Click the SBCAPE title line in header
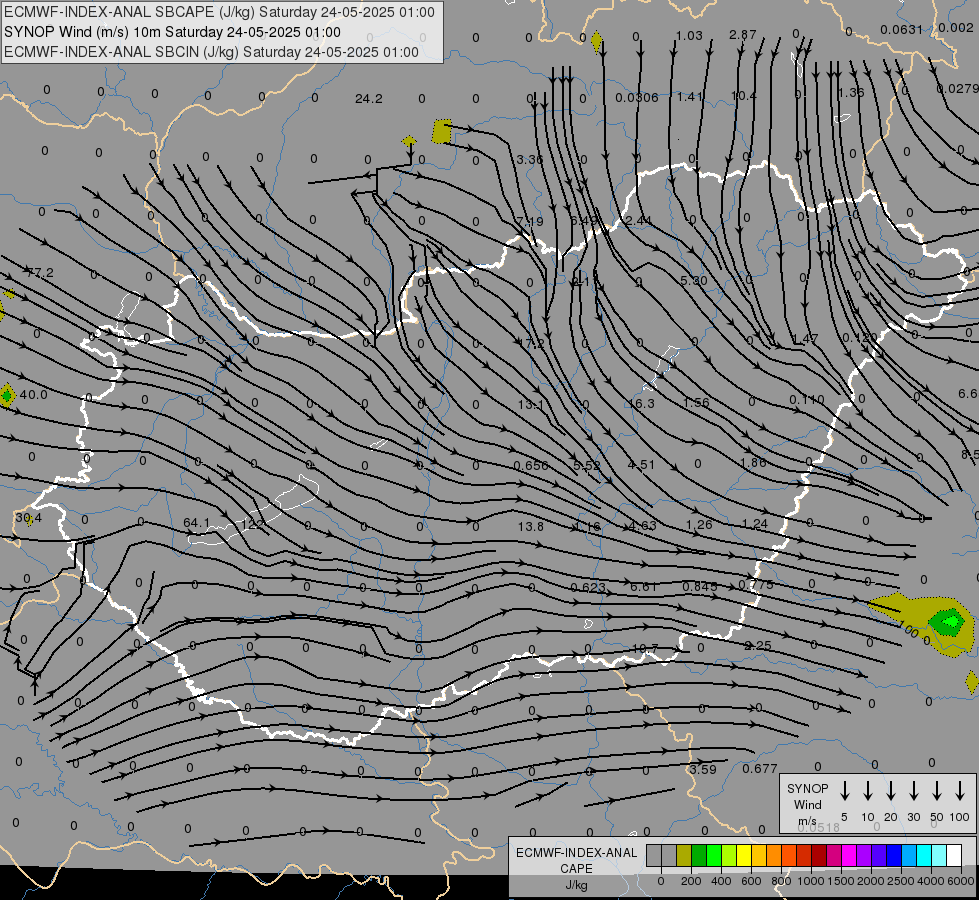This screenshot has height=900, width=979. 219,12
